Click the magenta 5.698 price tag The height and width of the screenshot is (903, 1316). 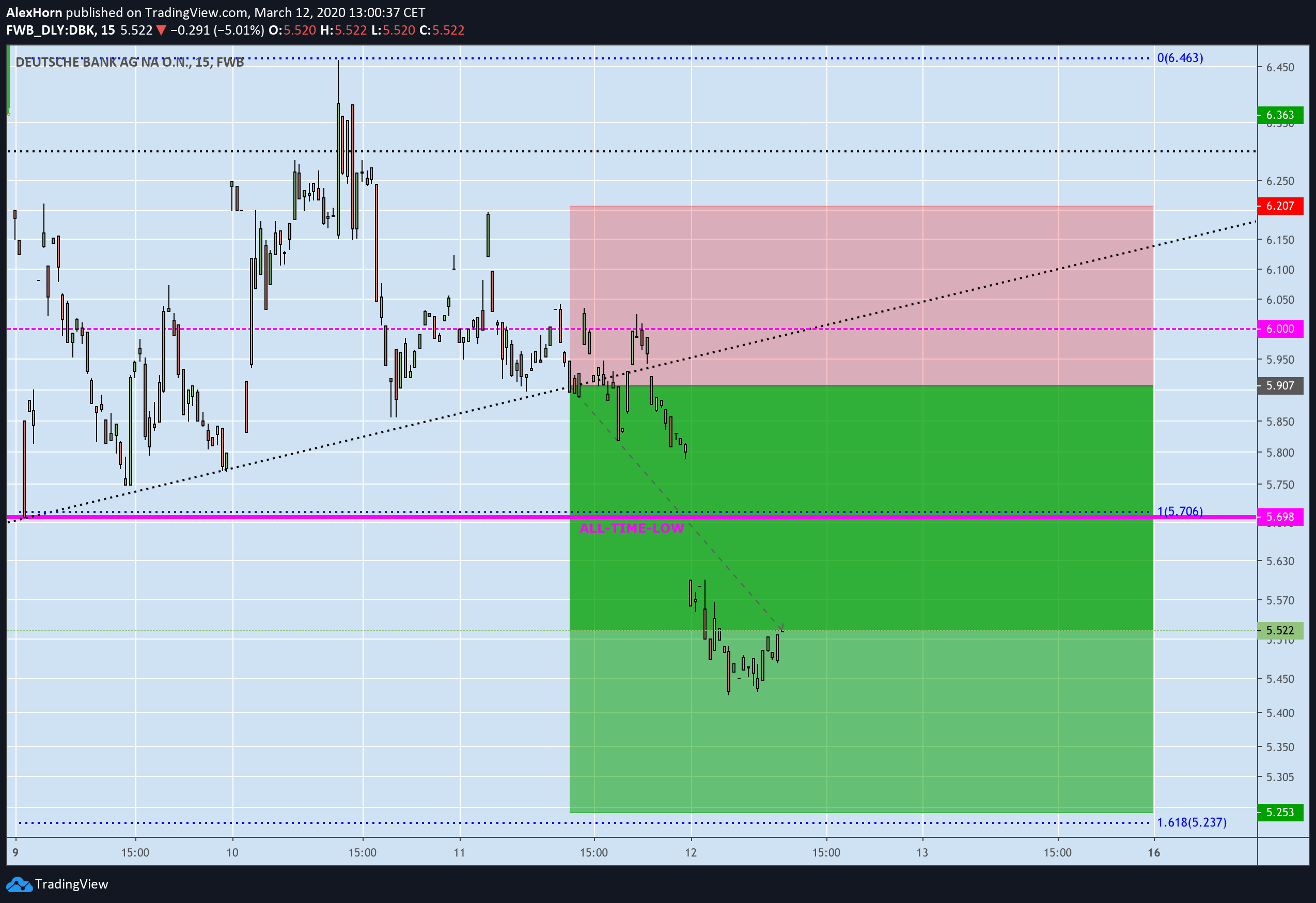tap(1280, 517)
